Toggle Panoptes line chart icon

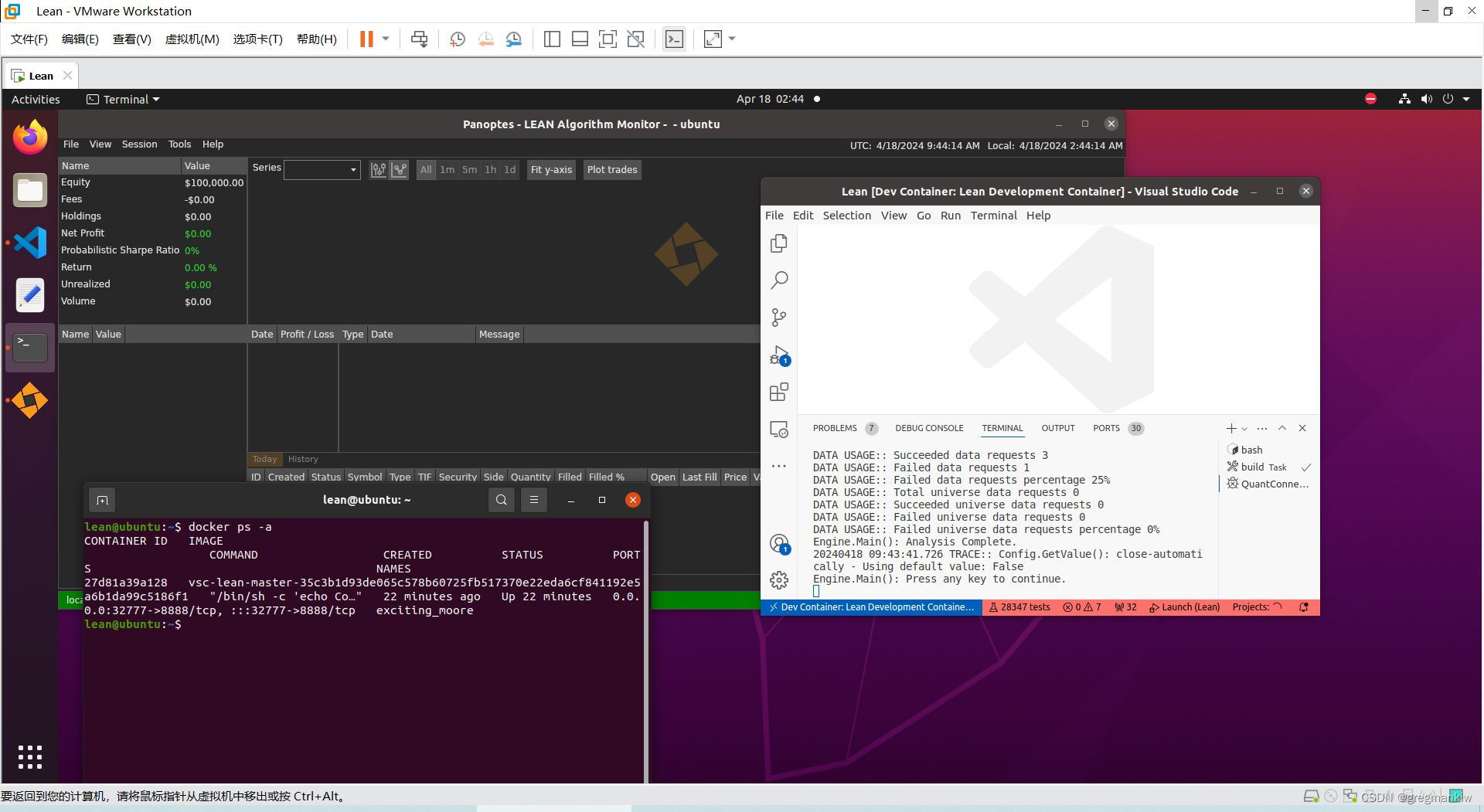tap(399, 170)
